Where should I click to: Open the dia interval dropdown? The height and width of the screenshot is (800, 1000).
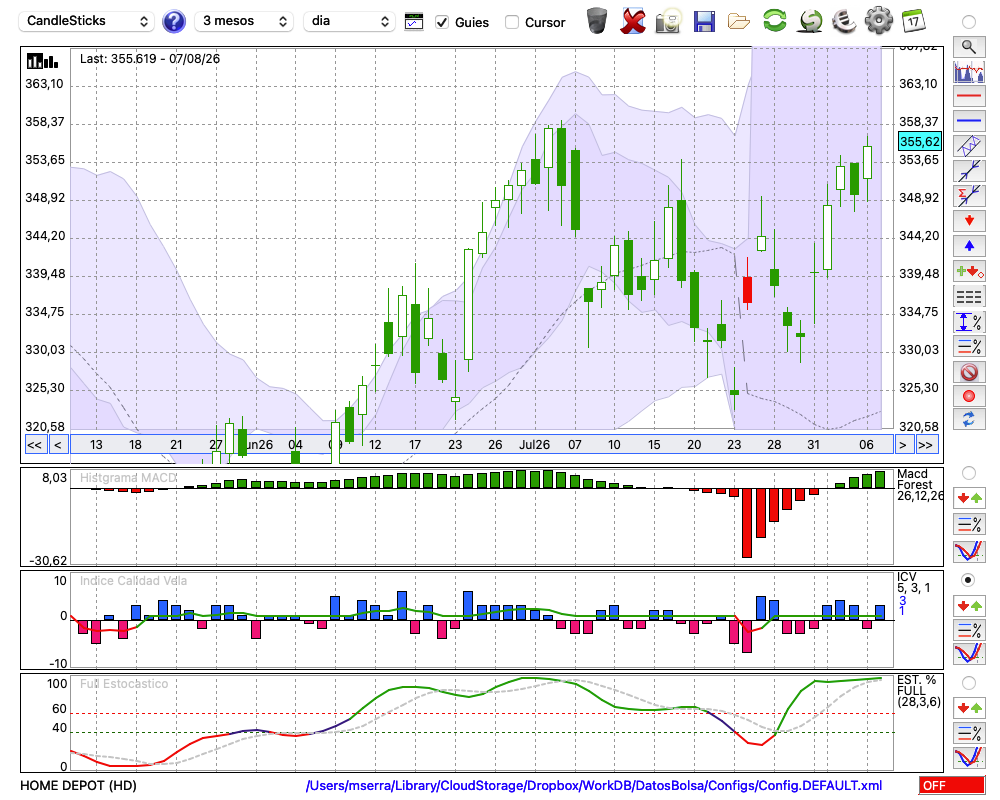[349, 21]
